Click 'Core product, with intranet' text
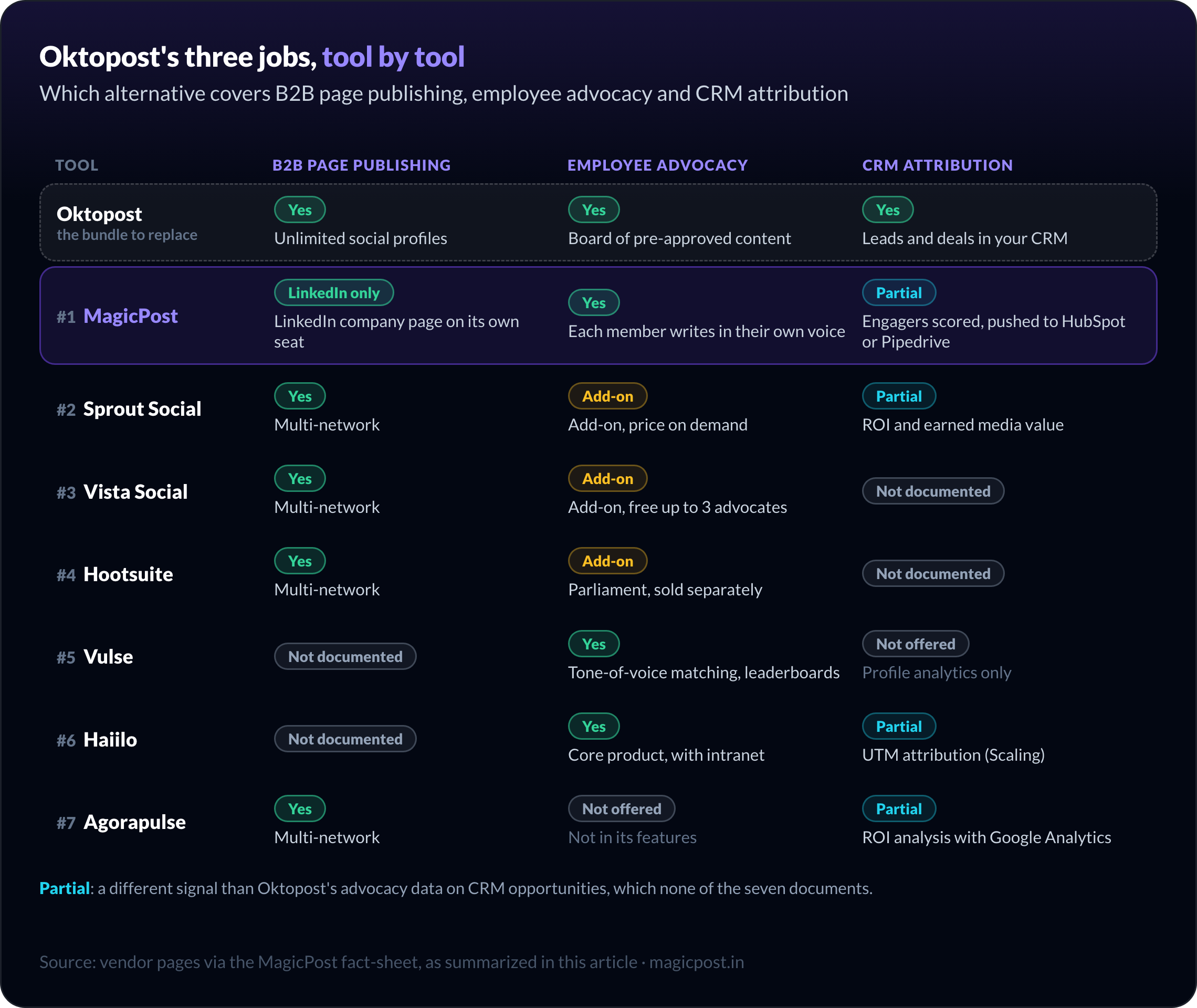This screenshot has width=1197, height=1008. [666, 755]
